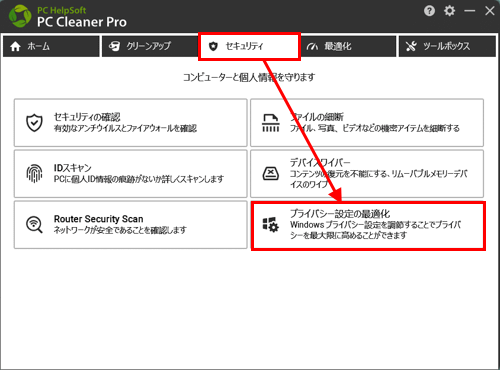The image size is (500, 370).
Task: Launch Router Security Scan
Action: 131,225
